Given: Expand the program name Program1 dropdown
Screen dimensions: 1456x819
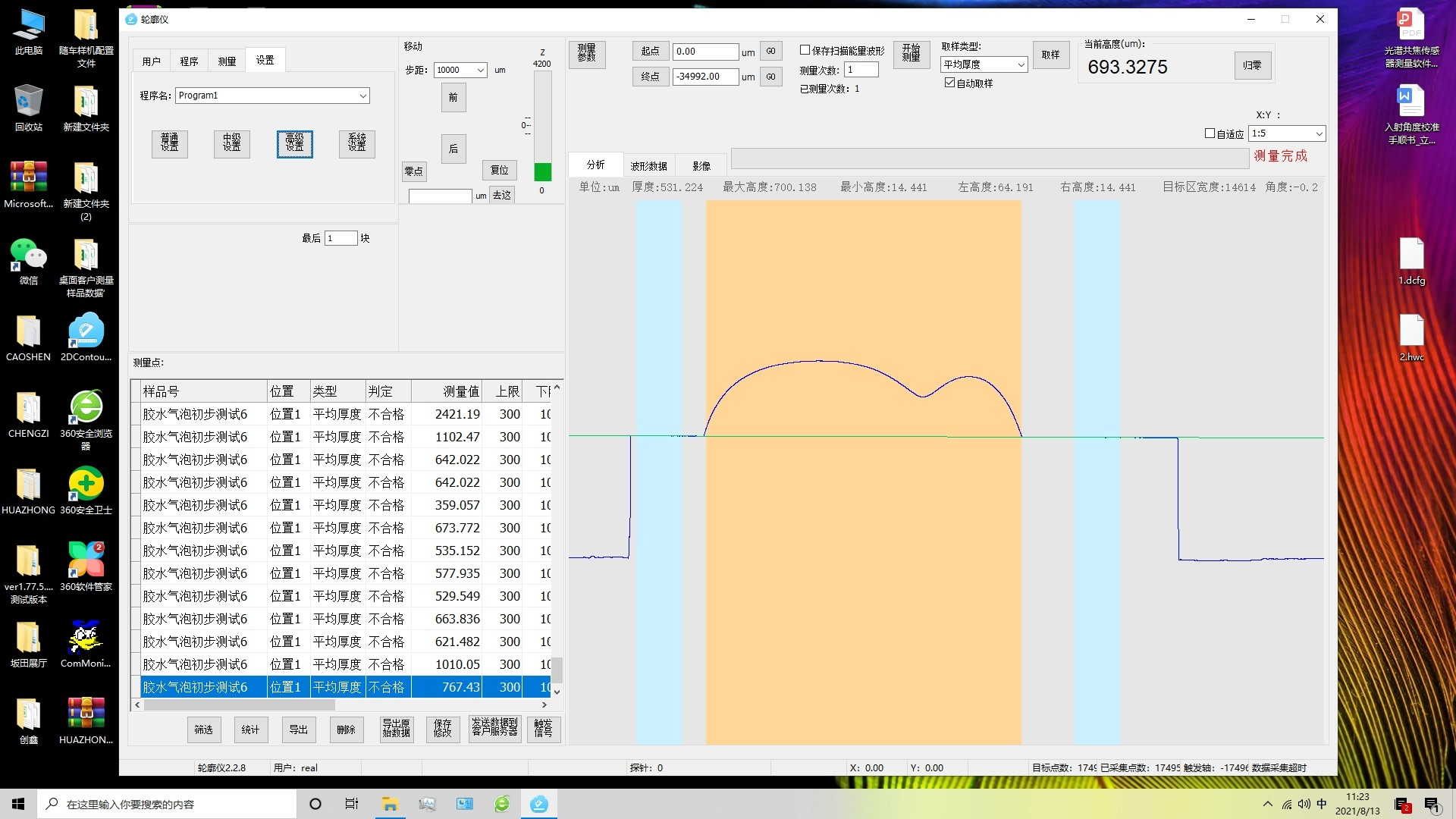Looking at the screenshot, I should [363, 96].
